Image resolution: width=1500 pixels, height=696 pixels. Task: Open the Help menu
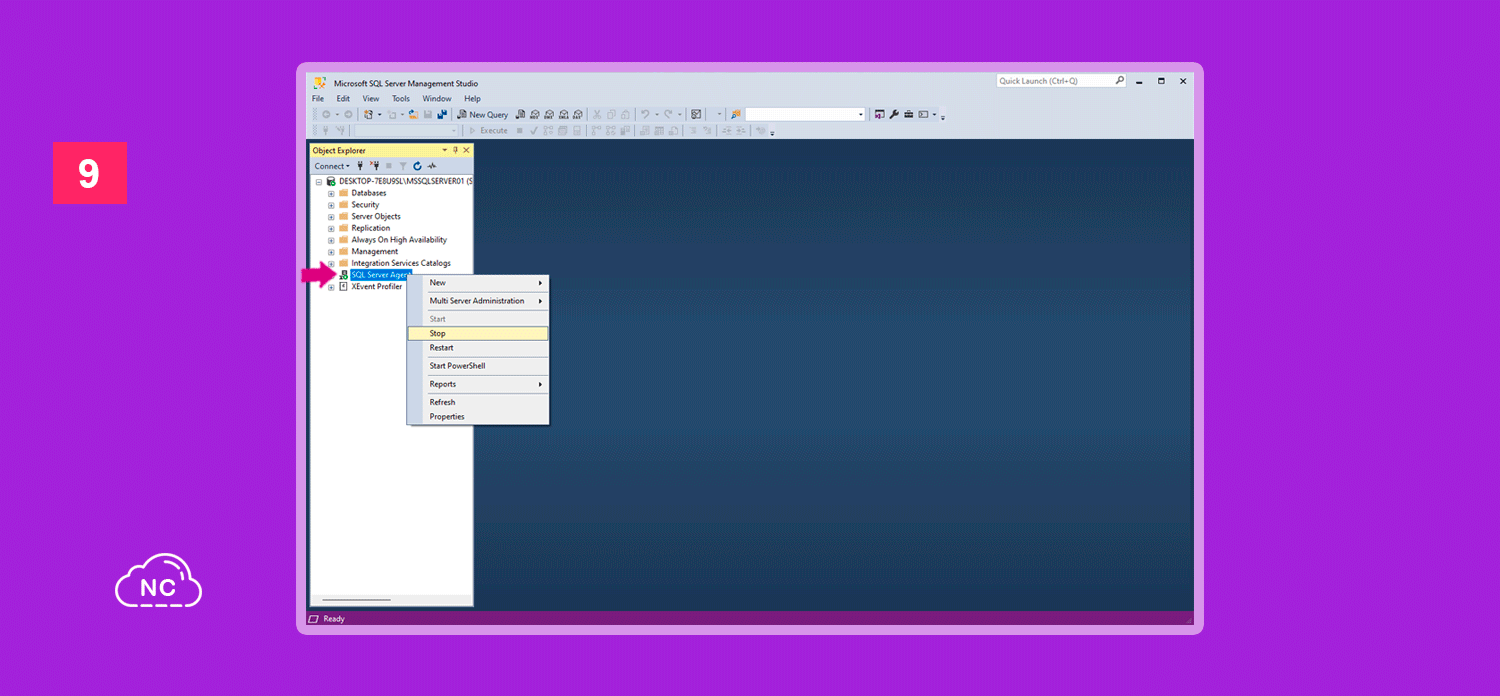coord(472,99)
